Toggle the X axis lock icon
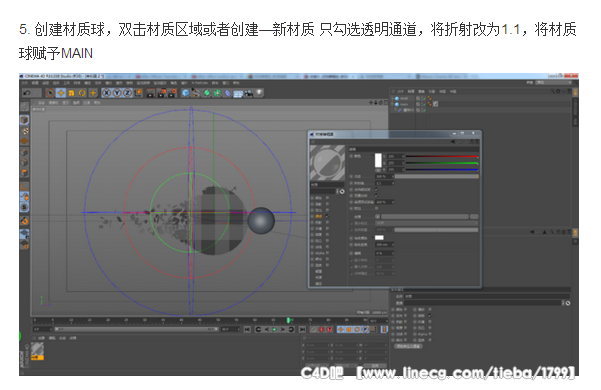 (107, 93)
